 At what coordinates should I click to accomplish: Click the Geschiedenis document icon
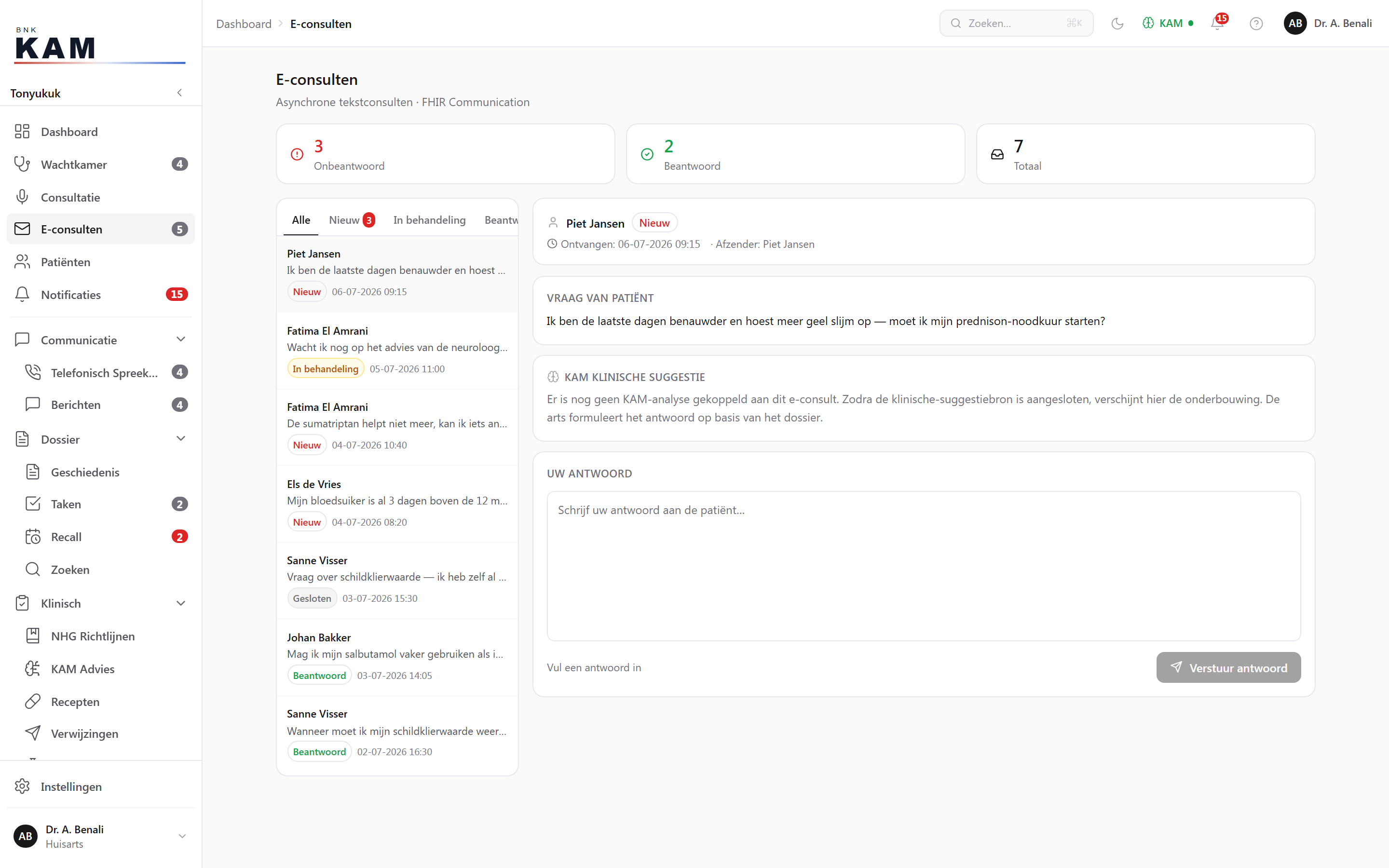point(33,472)
